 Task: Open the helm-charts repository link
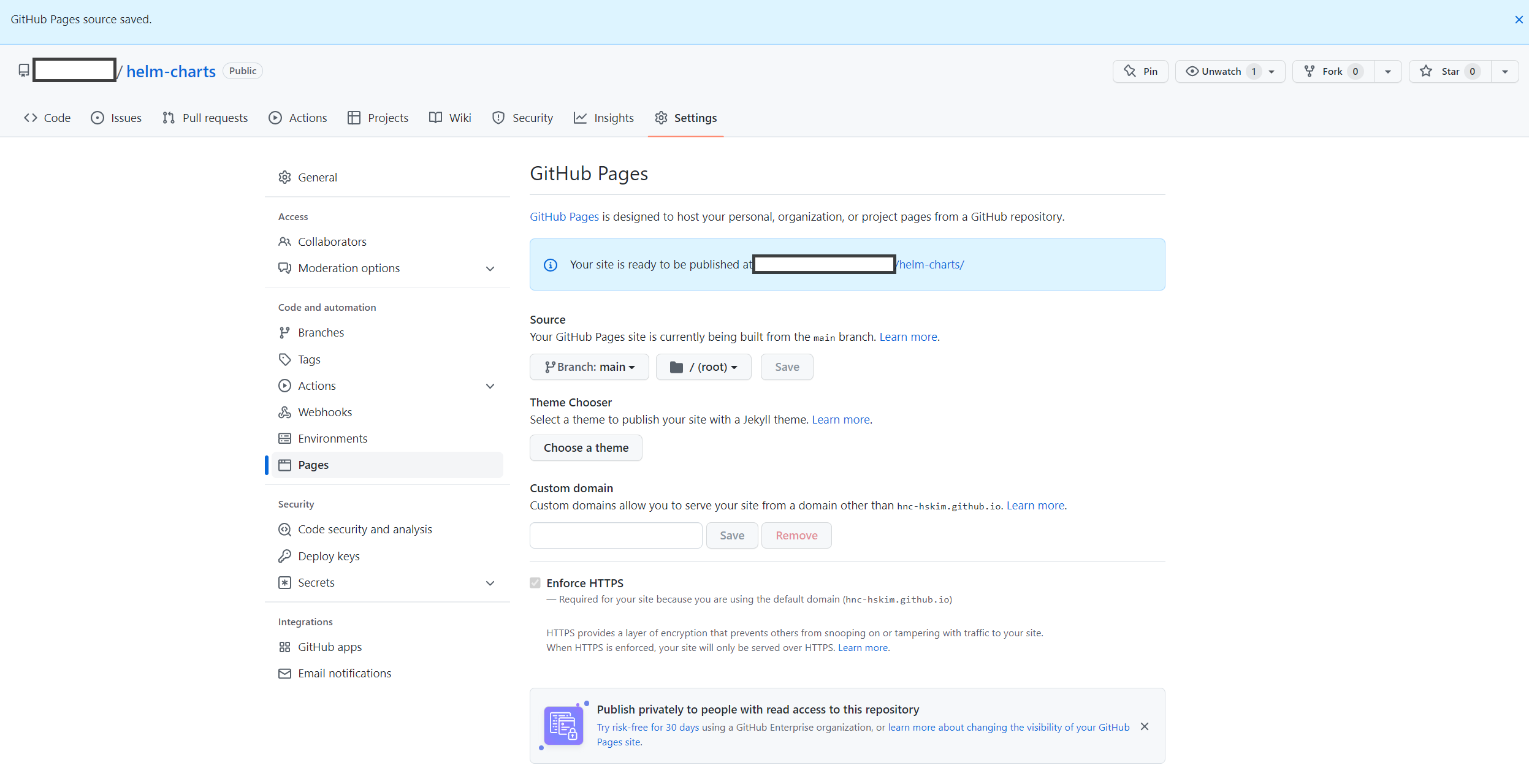[x=171, y=71]
